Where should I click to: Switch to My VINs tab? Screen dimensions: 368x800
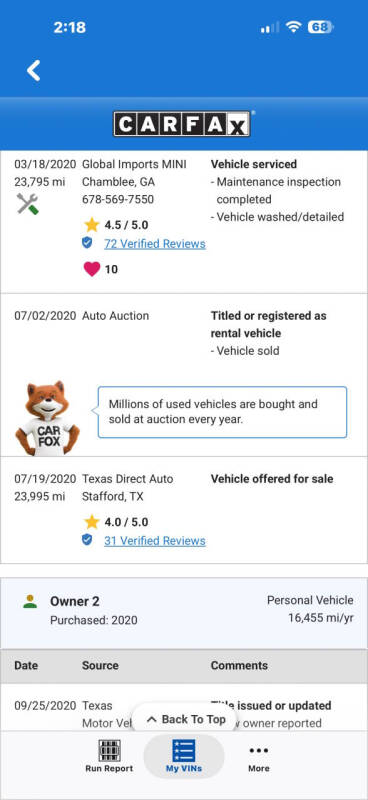coord(184,756)
